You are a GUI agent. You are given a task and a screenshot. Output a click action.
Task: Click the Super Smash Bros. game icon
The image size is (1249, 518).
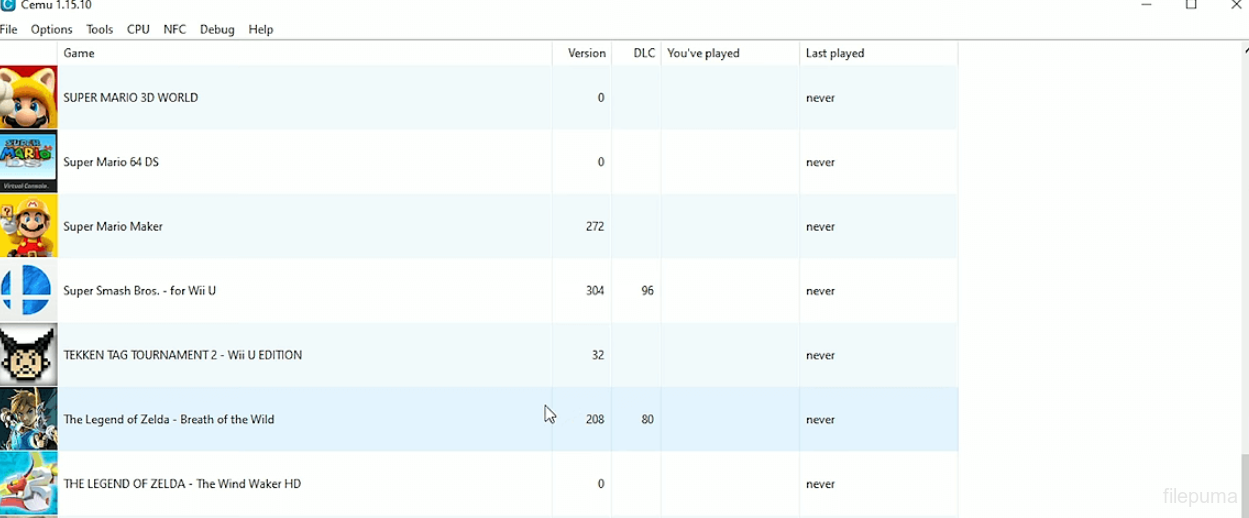[x=28, y=290]
